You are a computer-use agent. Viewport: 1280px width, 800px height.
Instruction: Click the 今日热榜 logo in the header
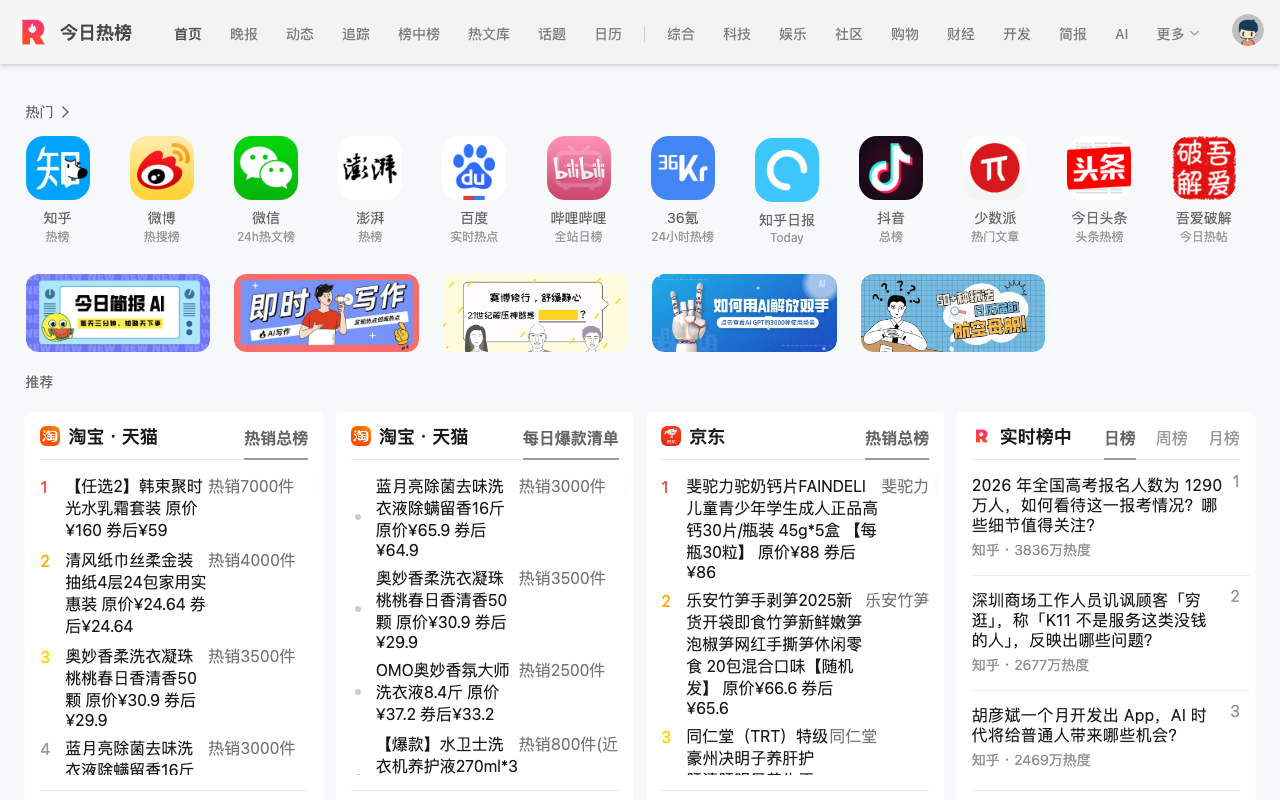click(x=76, y=32)
